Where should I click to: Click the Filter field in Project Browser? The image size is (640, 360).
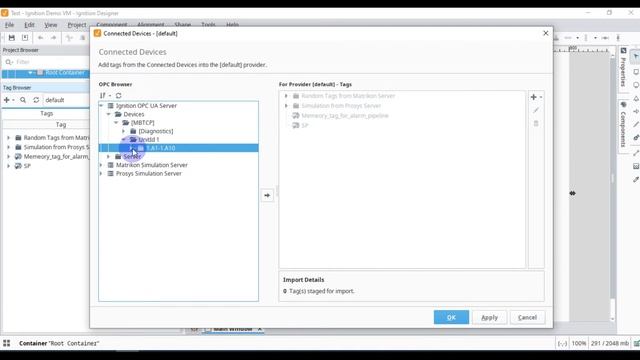(x=46, y=62)
